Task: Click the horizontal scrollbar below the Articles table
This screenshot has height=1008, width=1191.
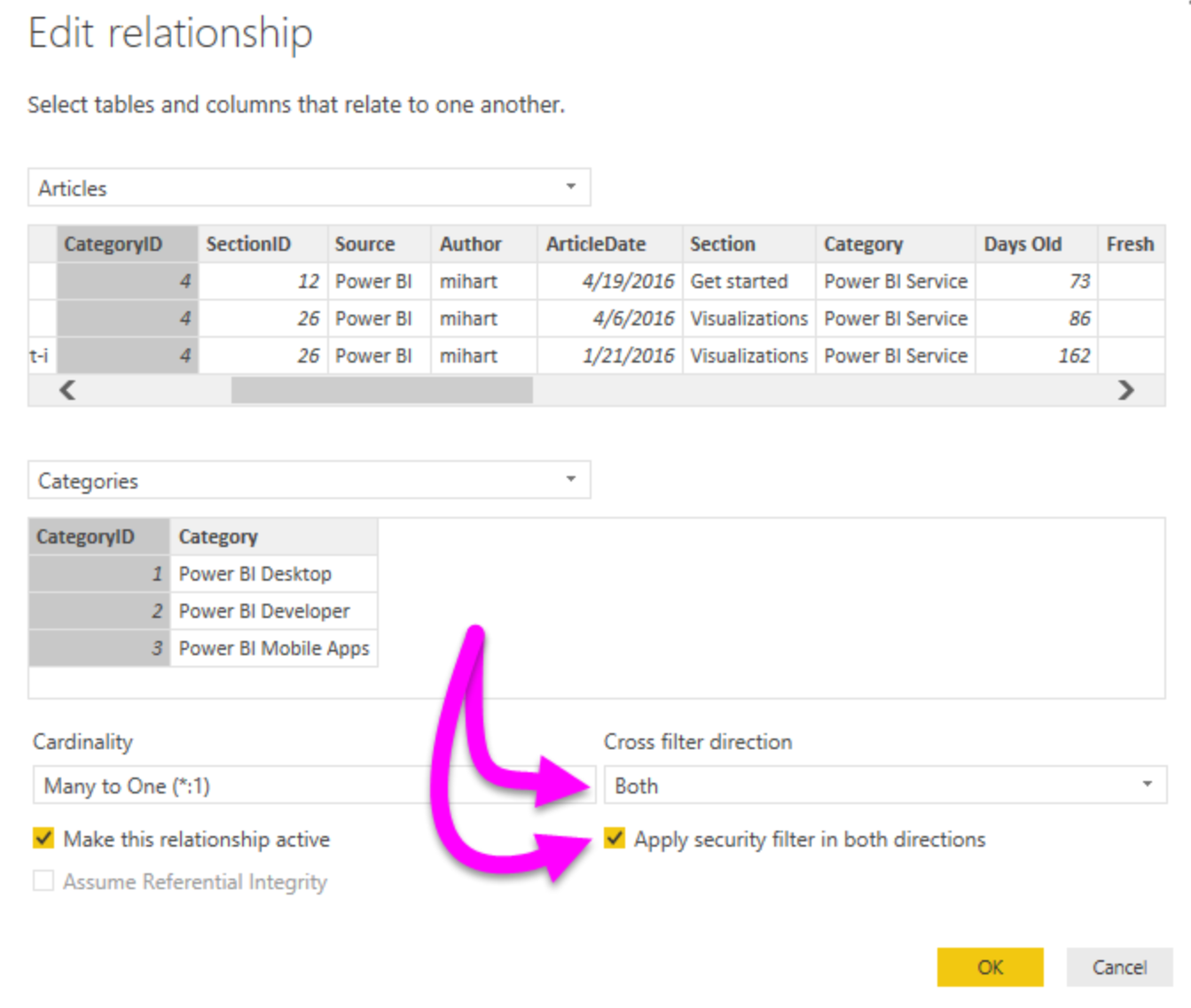Action: [x=381, y=390]
